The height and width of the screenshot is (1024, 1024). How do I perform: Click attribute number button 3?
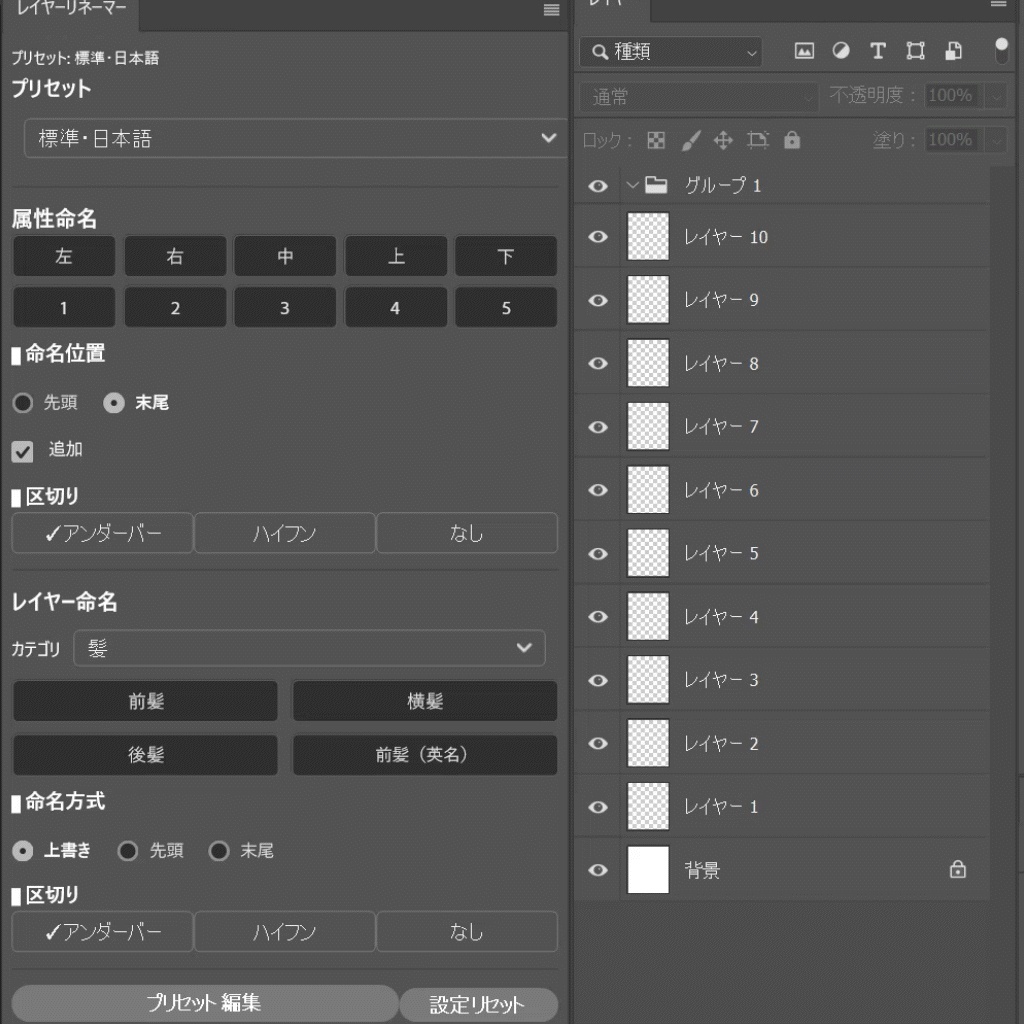pos(285,307)
